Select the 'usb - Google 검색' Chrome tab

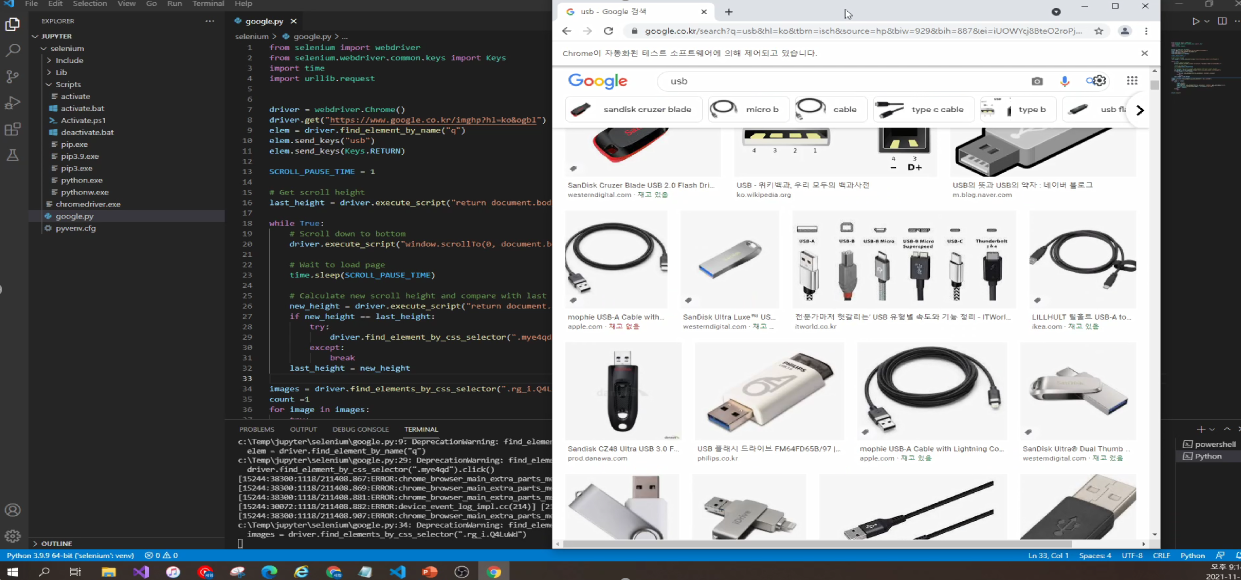pyautogui.click(x=636, y=11)
